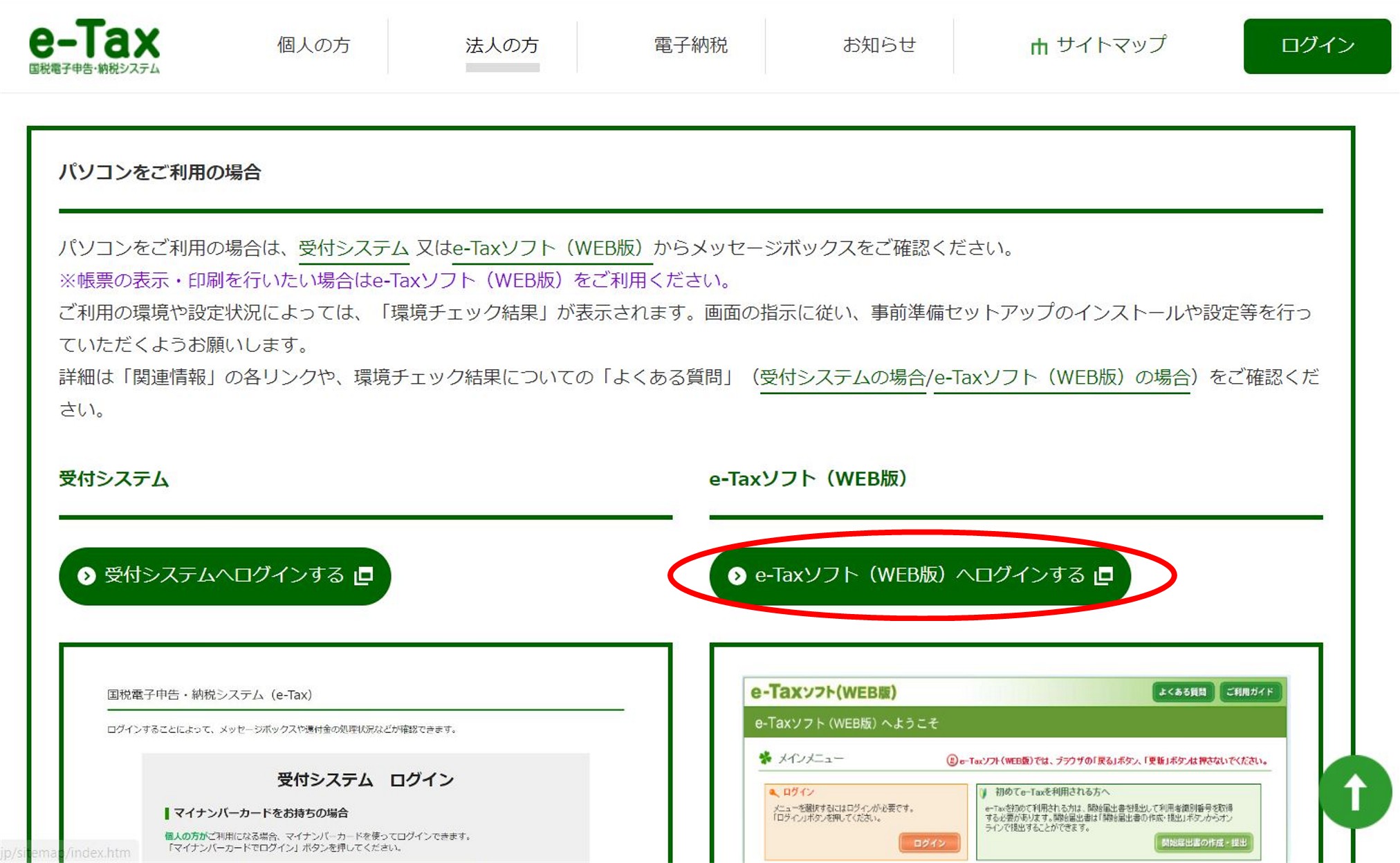Screen dimensions: 1400x863
Task: Click the external-link icon on e-Taxソフト（WEB版）ログイン button
Action: (1105, 576)
